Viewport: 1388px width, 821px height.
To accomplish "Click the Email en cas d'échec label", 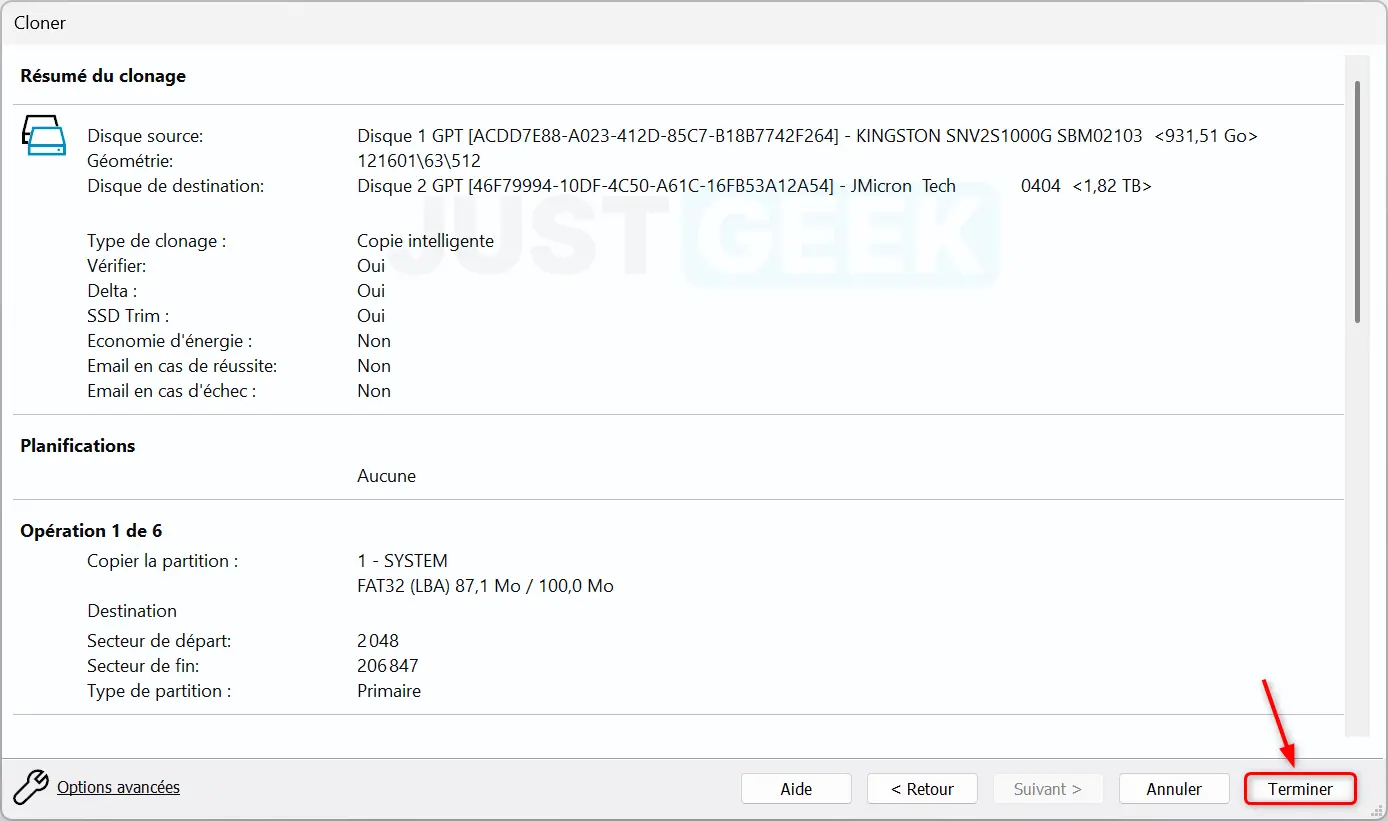I will [172, 391].
